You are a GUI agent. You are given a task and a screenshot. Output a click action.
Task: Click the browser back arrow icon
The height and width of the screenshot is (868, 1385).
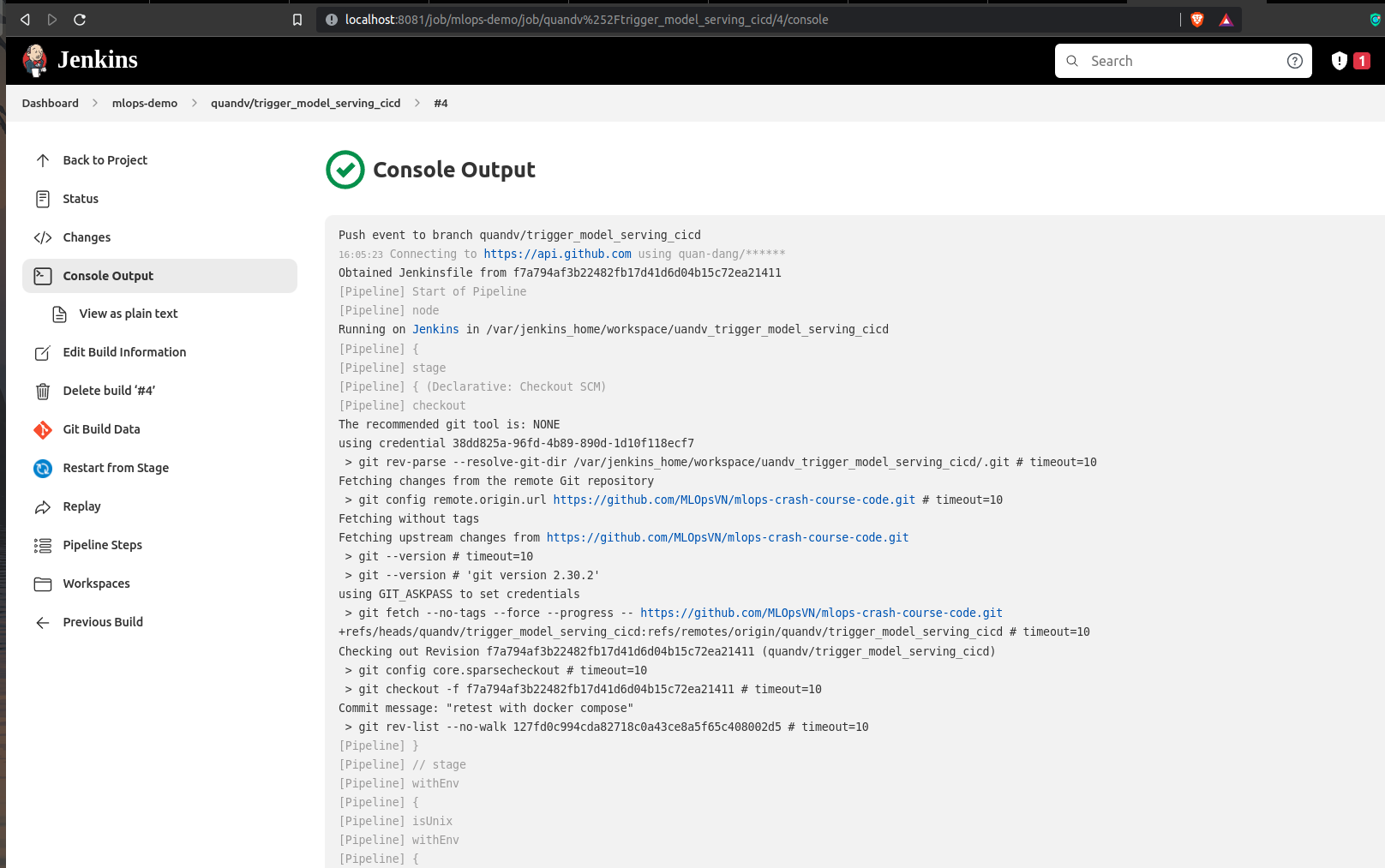[x=25, y=20]
